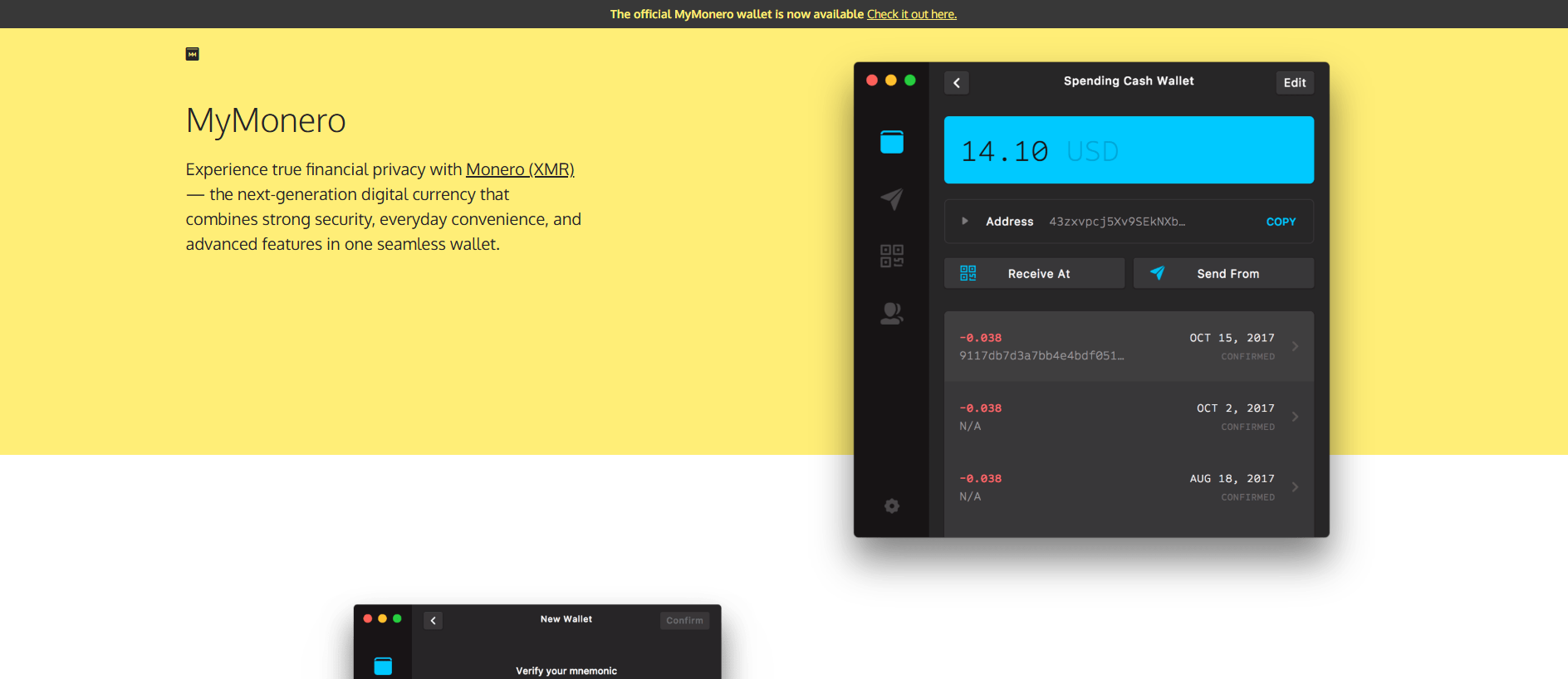Copy the wallet address
This screenshot has width=1568, height=679.
pos(1281,222)
